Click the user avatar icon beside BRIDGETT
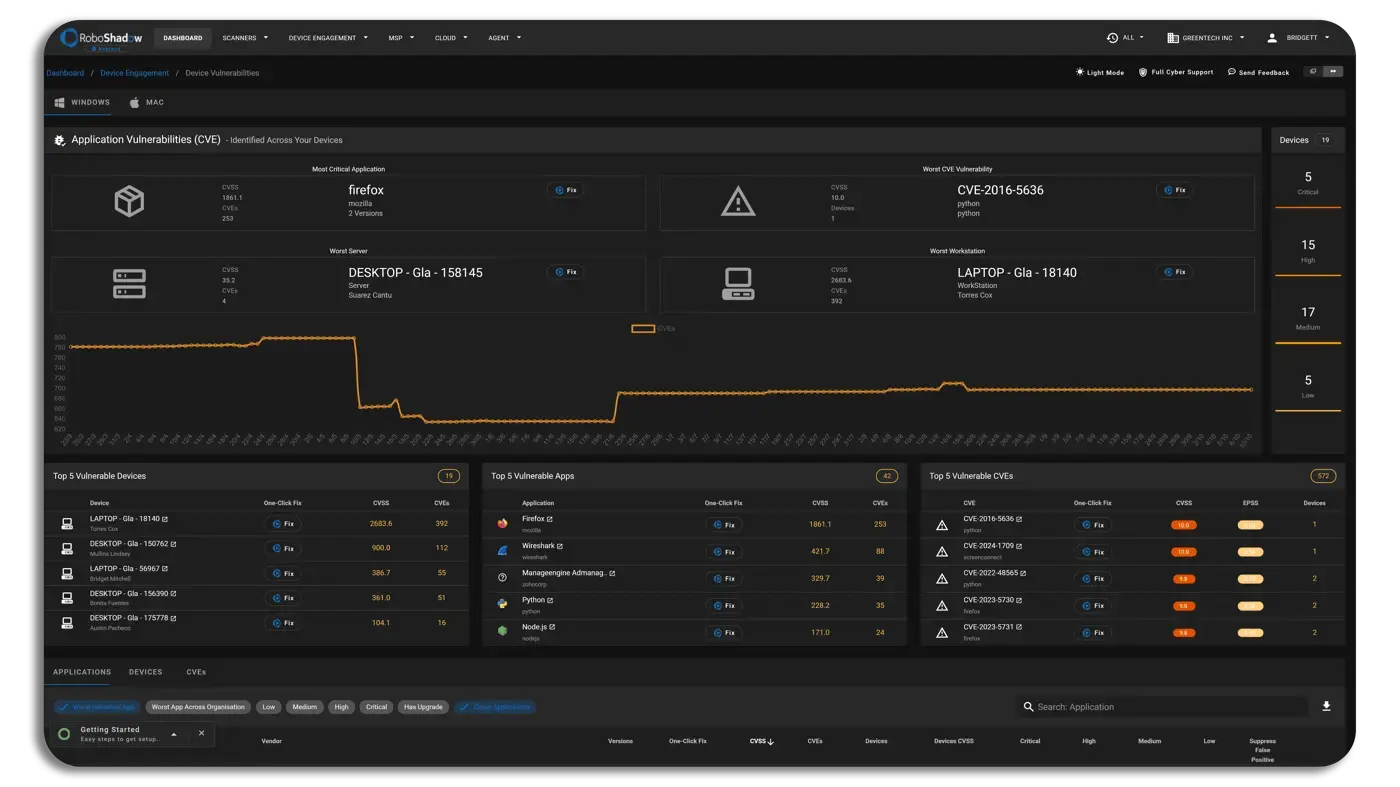The height and width of the screenshot is (787, 1400). (x=1272, y=38)
